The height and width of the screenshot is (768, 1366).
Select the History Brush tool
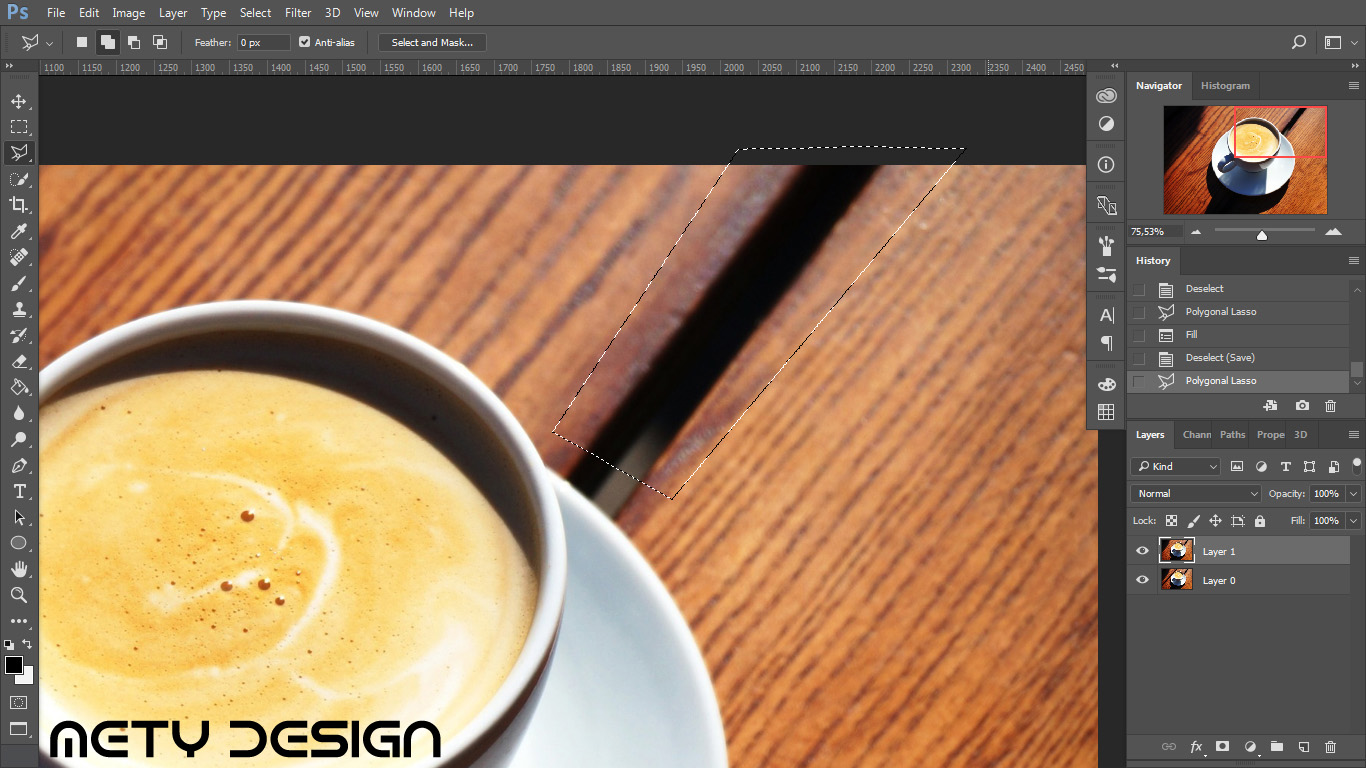pos(19,335)
